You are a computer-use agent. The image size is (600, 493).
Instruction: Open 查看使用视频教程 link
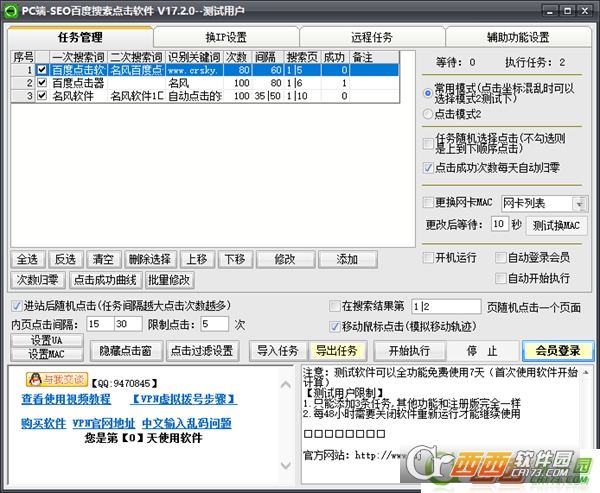tap(66, 399)
